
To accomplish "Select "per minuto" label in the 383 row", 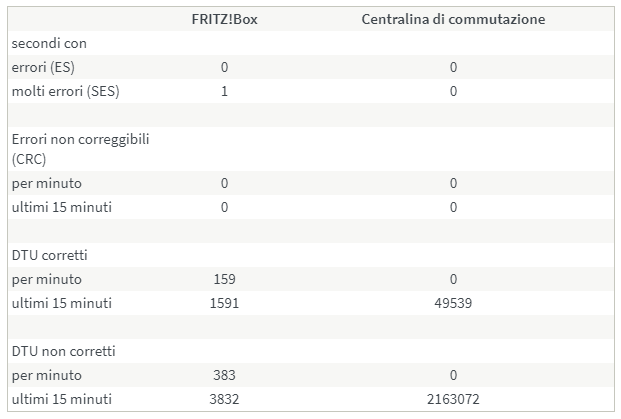I will (x=46, y=376).
